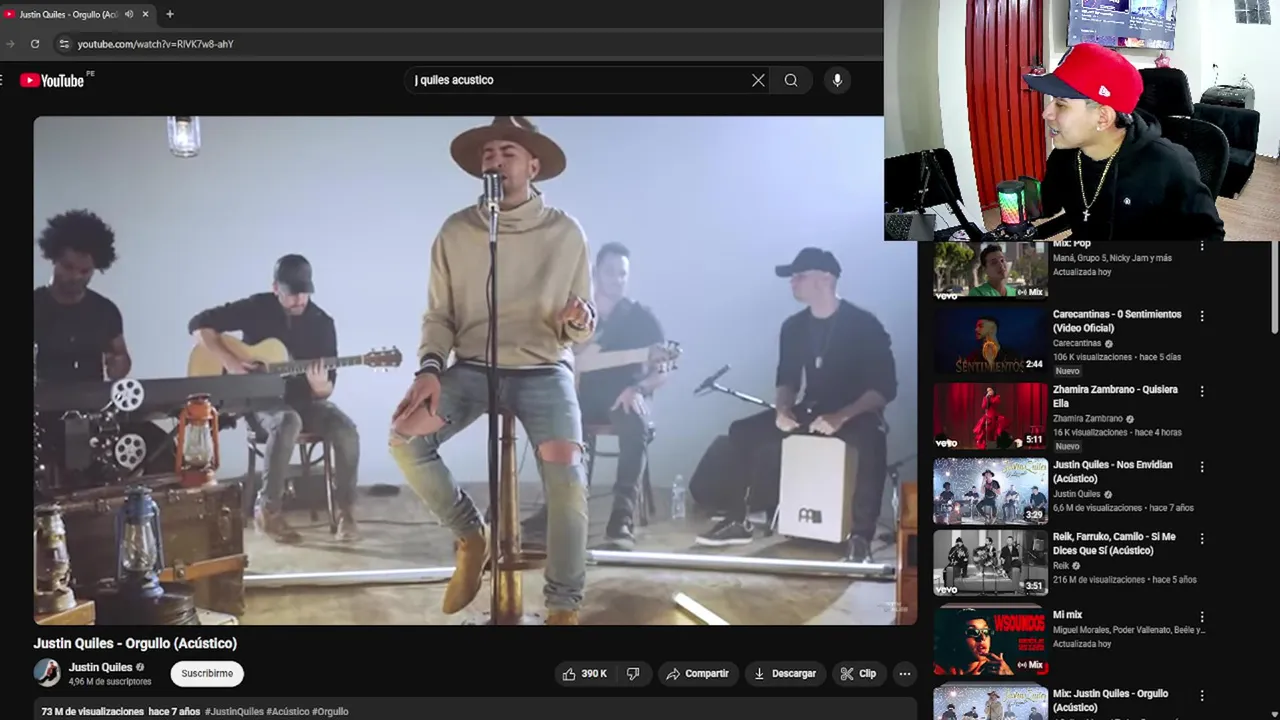
Task: Like the video showing 390 K
Action: point(585,674)
